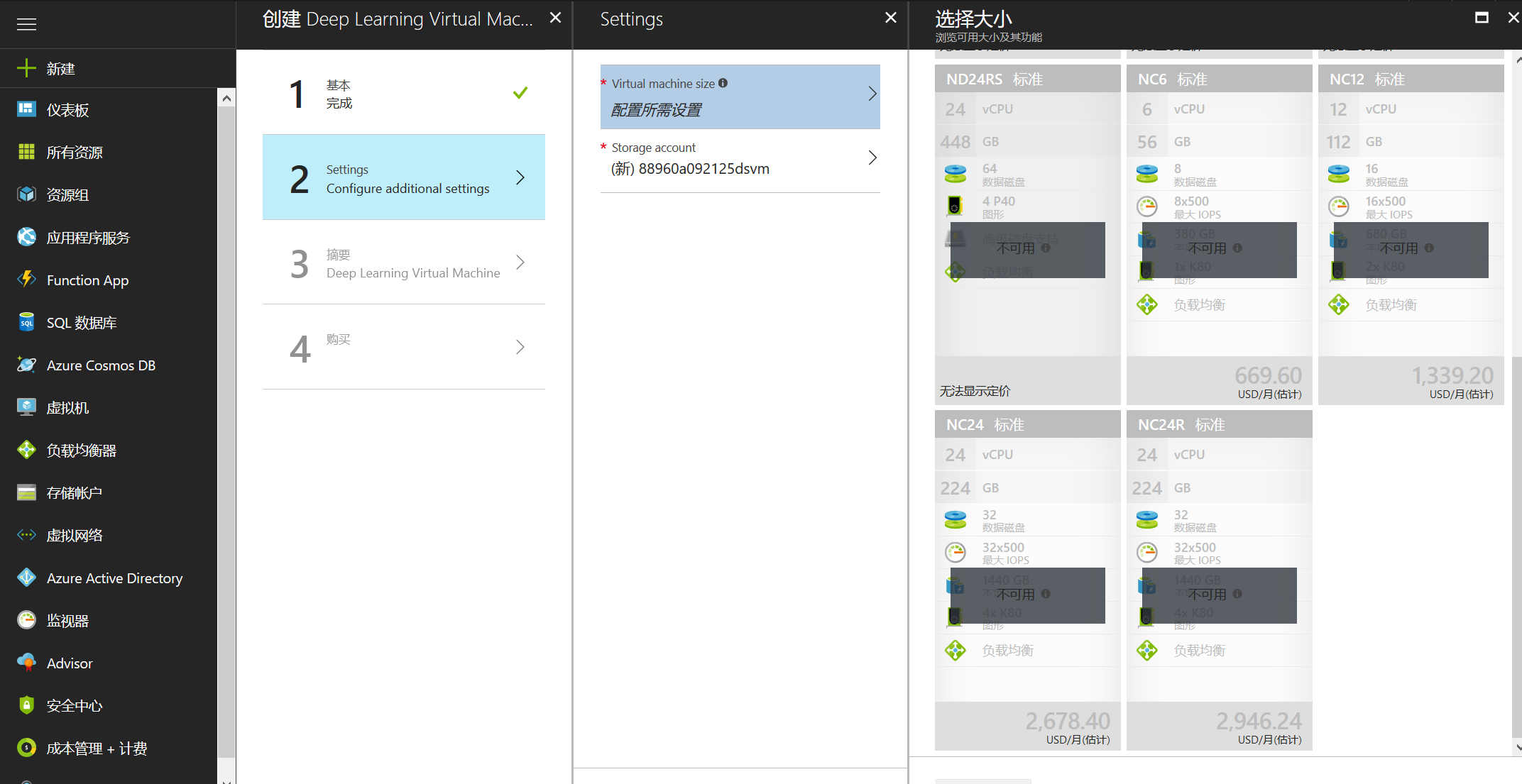Click the SQL 数据库 icon

(26, 321)
